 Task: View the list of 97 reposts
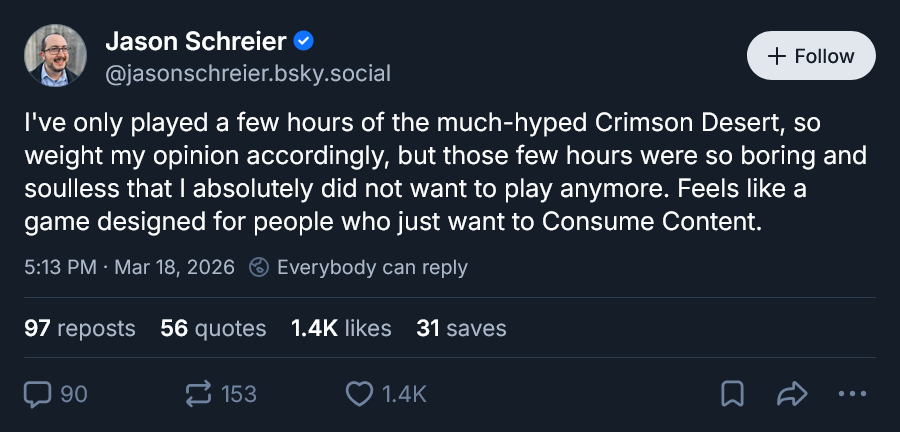[x=80, y=328]
